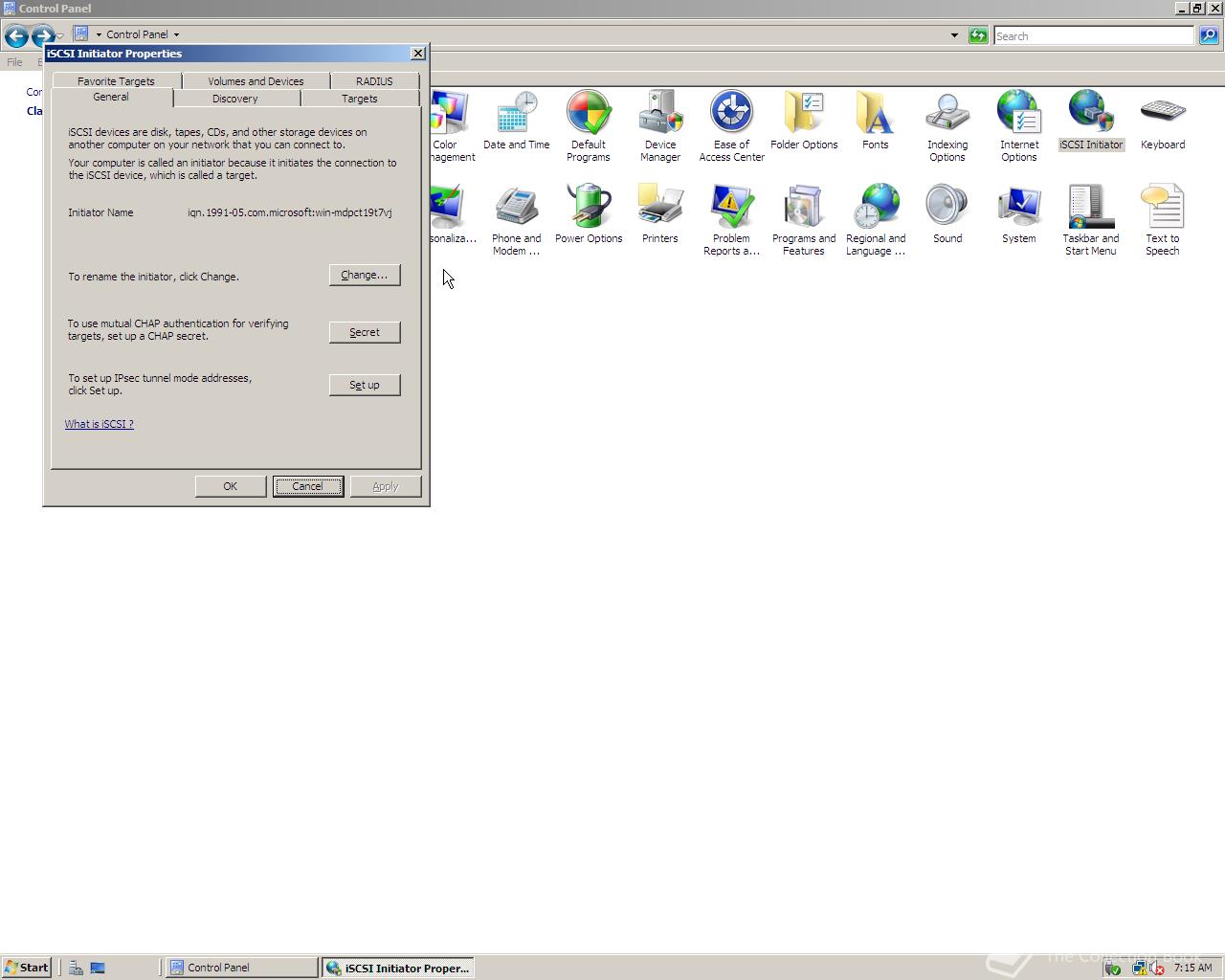Viewport: 1225px width, 980px height.
Task: Switch to Control Panel taskbar button
Action: [242, 968]
